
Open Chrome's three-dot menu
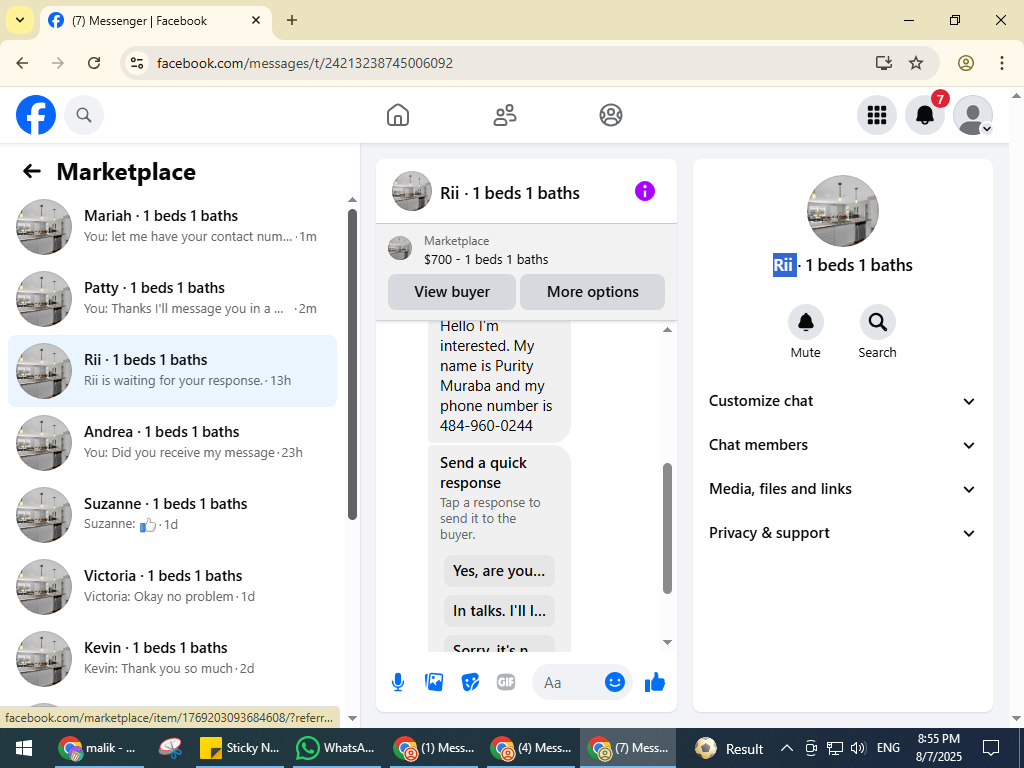coord(1002,63)
